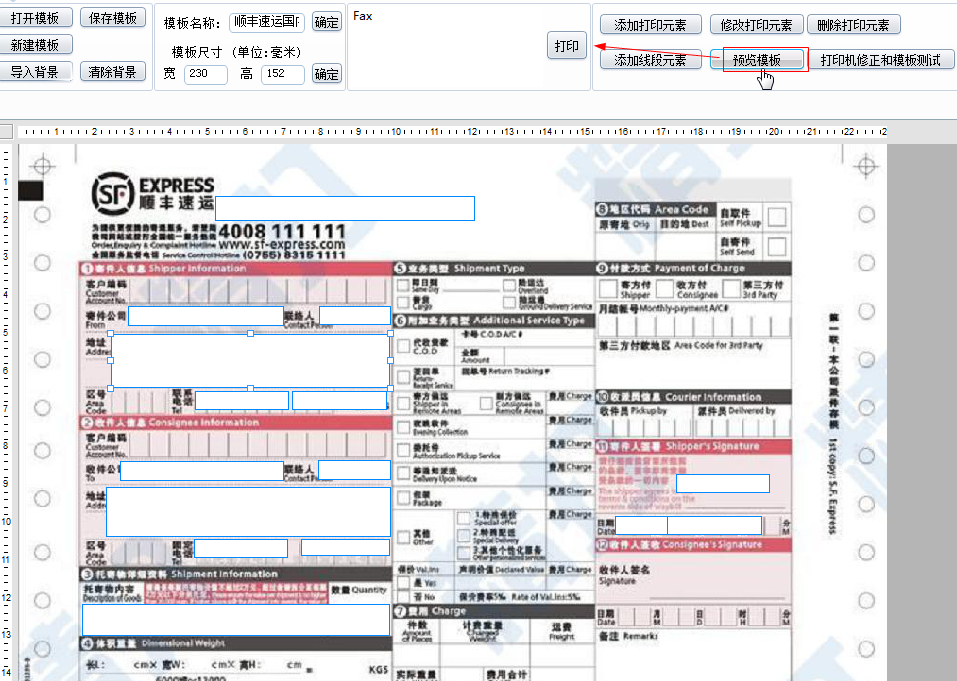Click the width field showing 230
Viewport: 957px width, 681px height.
click(206, 74)
